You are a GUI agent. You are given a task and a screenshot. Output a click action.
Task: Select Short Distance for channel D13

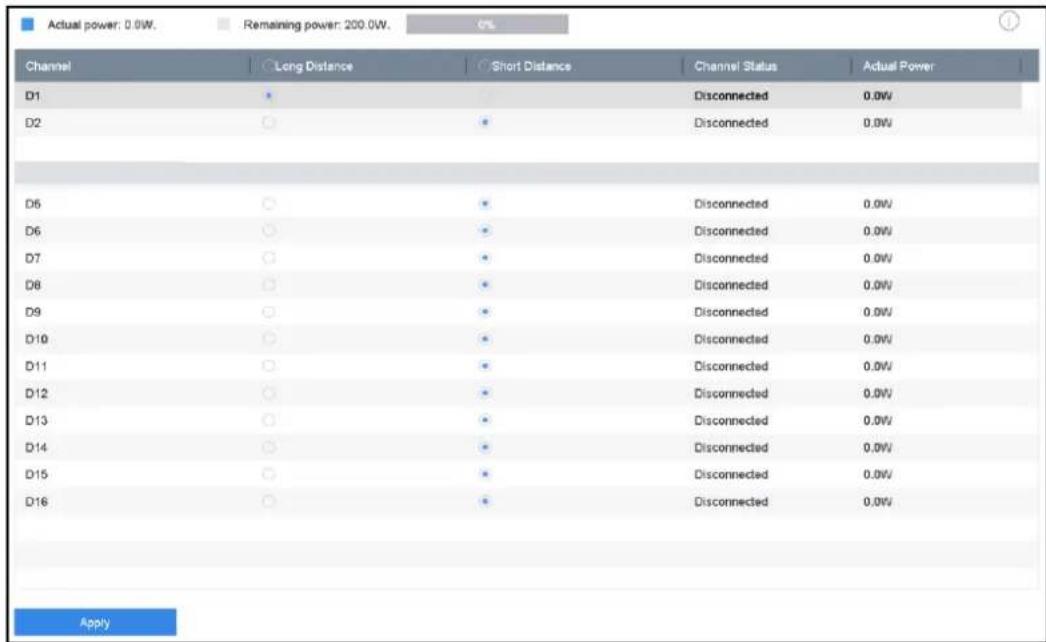[485, 420]
